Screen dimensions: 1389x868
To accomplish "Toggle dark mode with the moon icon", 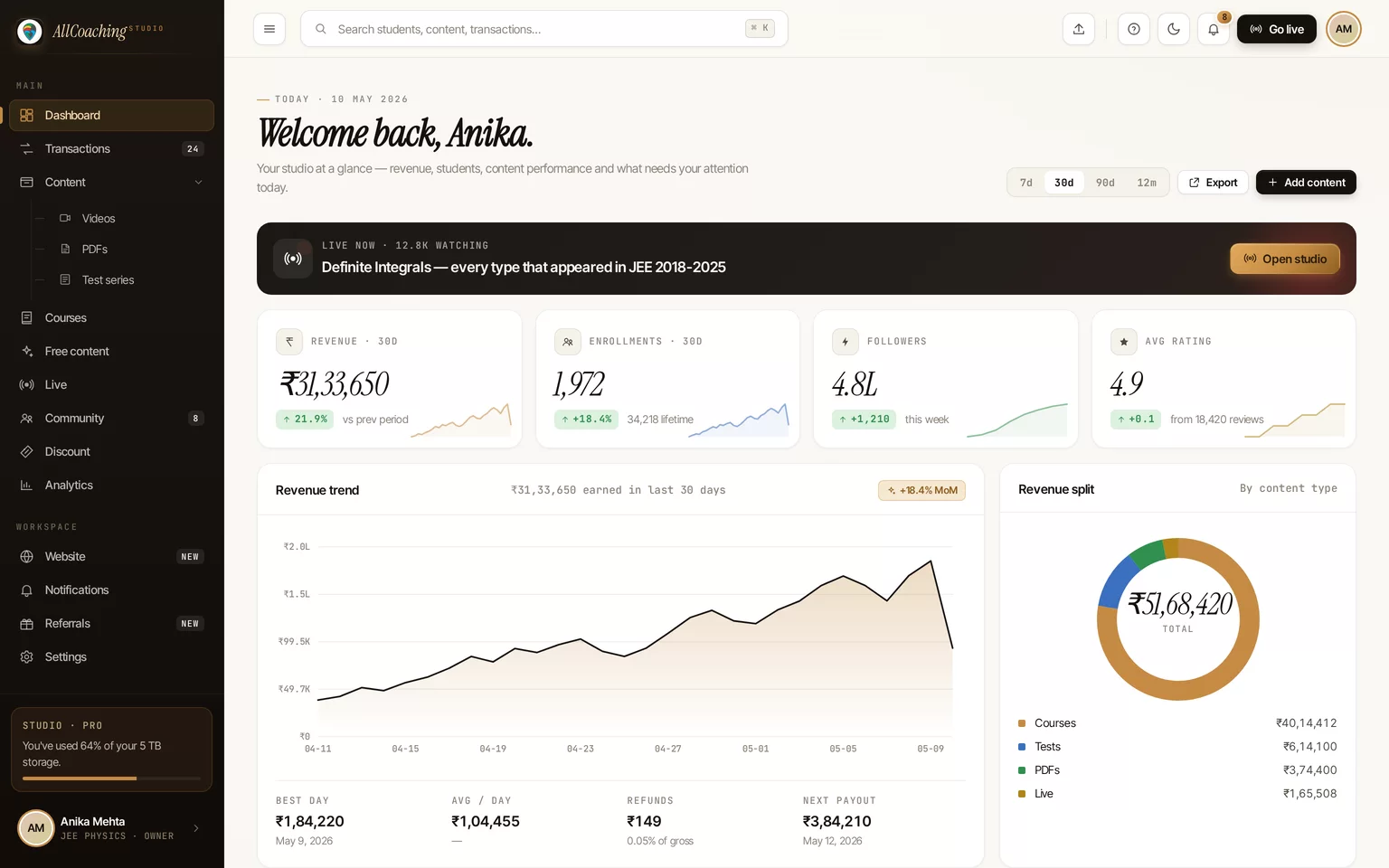I will point(1174,29).
